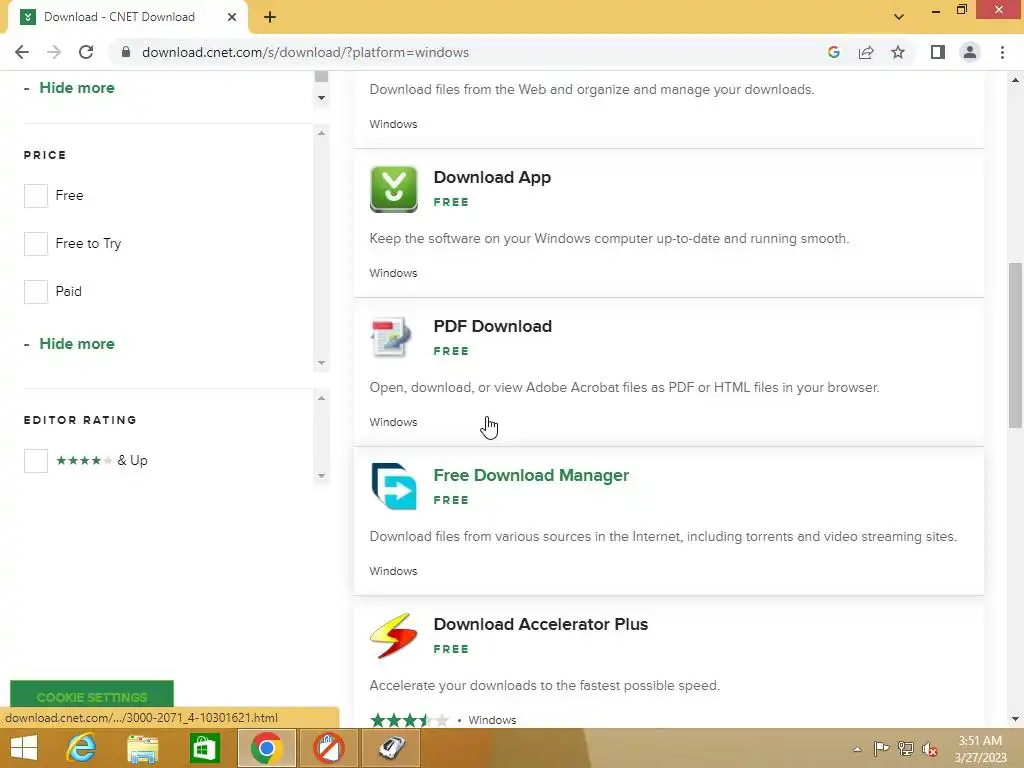Screen dimensions: 1024x768
Task: Open the PDF Download app icon
Action: 392,337
